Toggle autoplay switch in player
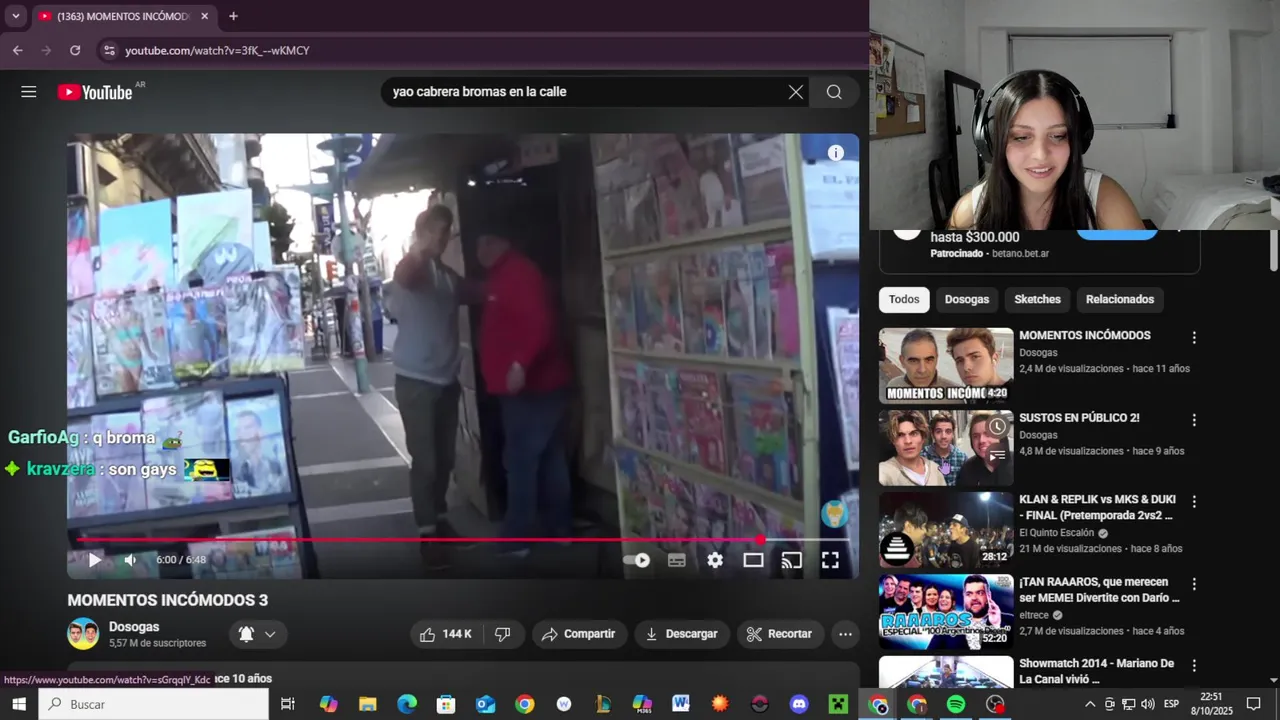1280x720 pixels. tap(637, 560)
